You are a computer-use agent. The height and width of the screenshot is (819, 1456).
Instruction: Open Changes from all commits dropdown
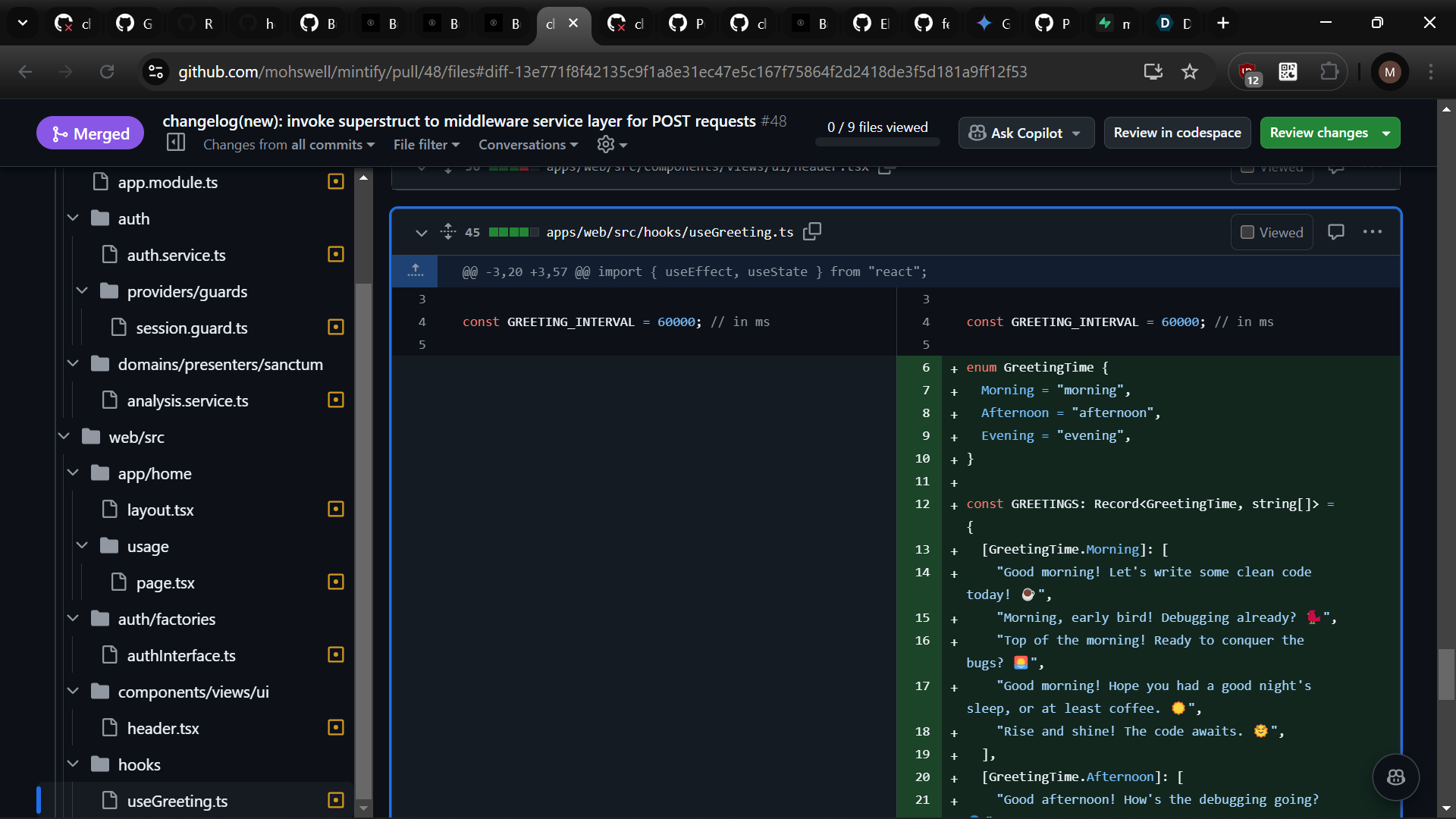(288, 144)
